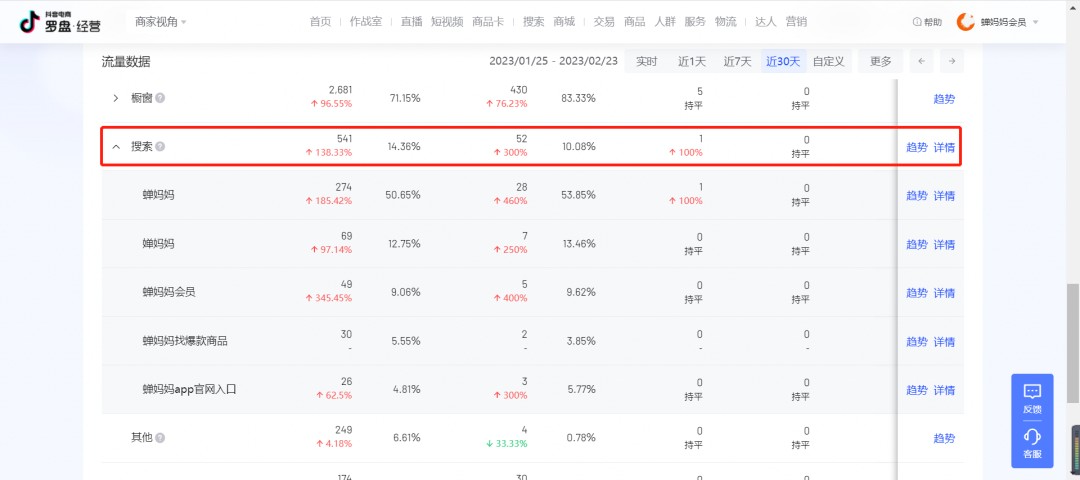Image resolution: width=1080 pixels, height=480 pixels.
Task: Click 详情 in 蝉妈妈找爆款商品 row
Action: pos(944,342)
